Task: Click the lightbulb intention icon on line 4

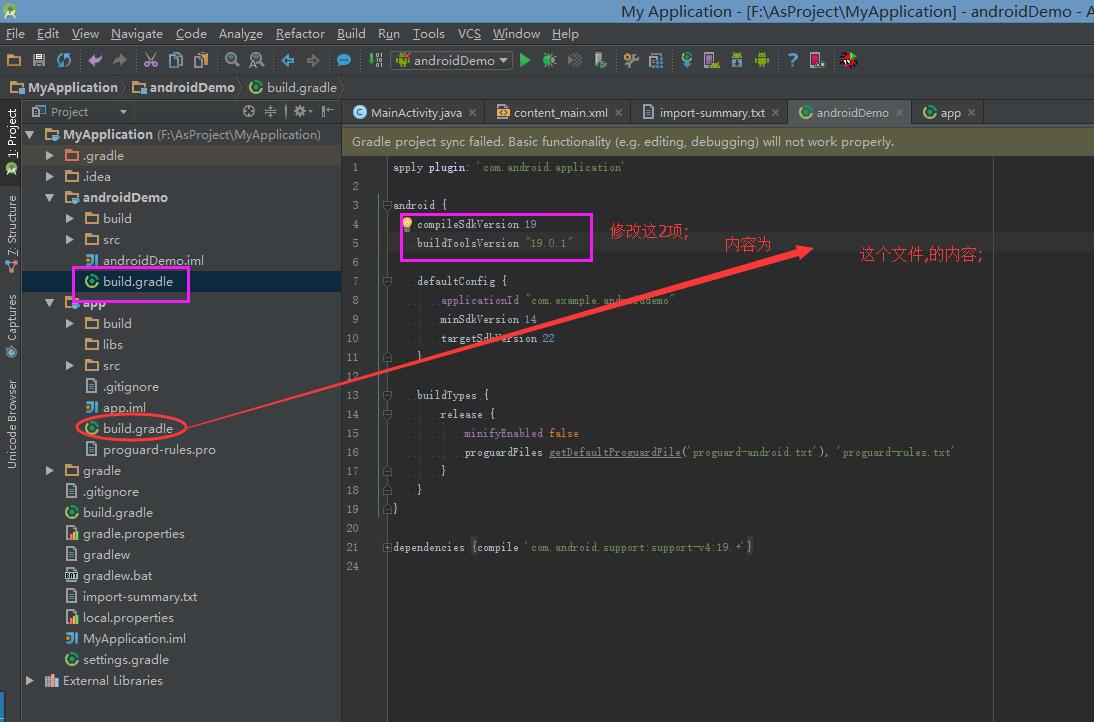Action: 407,223
